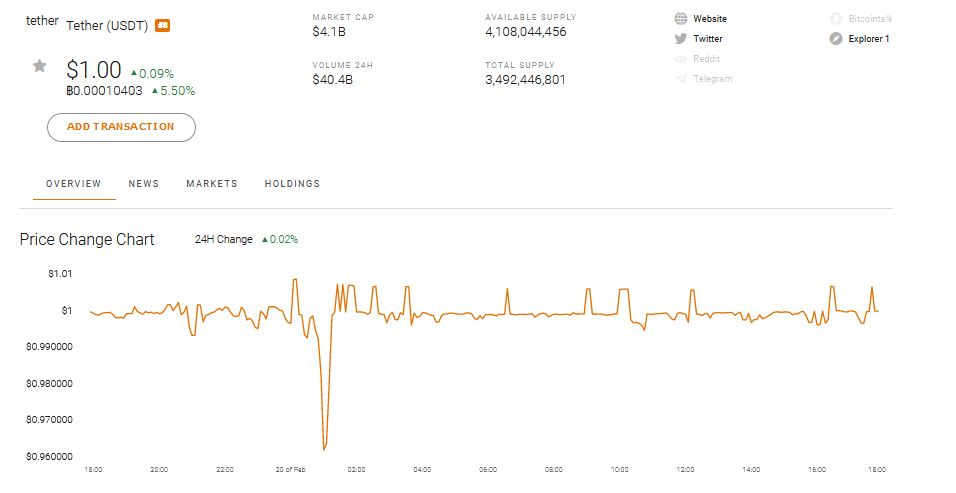Click the 4,108,044,456 available supply value
Screen dimensions: 956x493
pos(526,32)
